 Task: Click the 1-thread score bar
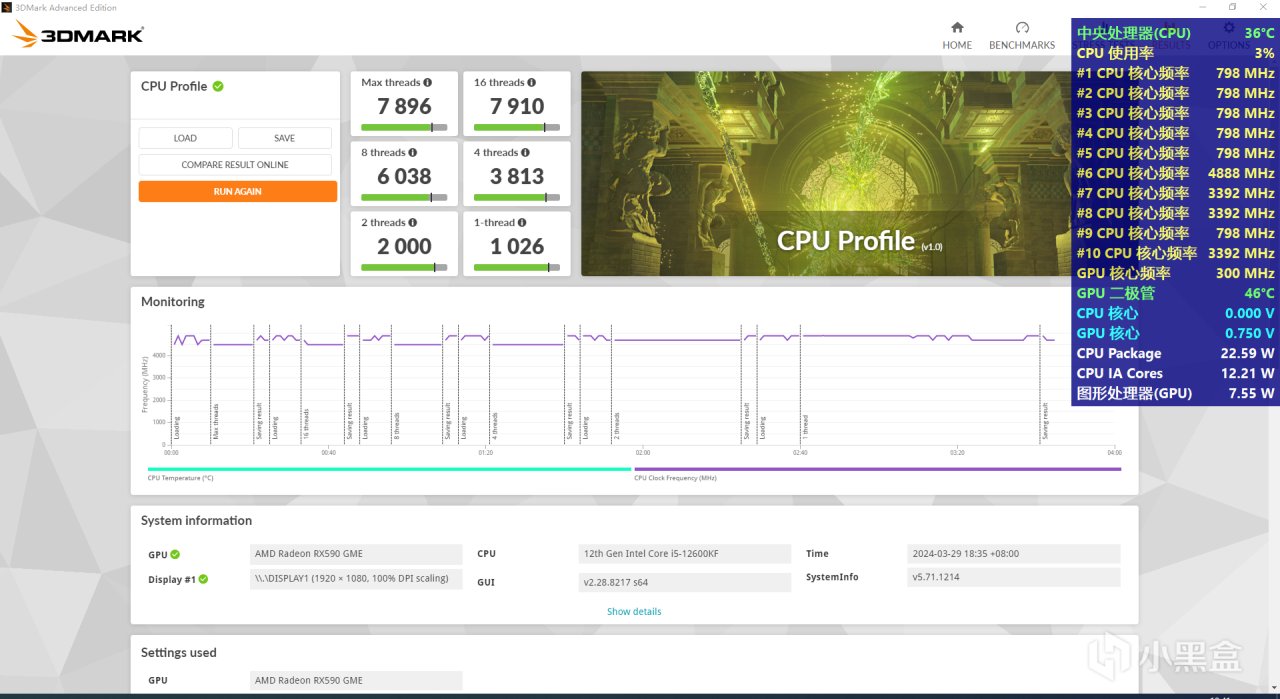pyautogui.click(x=516, y=267)
